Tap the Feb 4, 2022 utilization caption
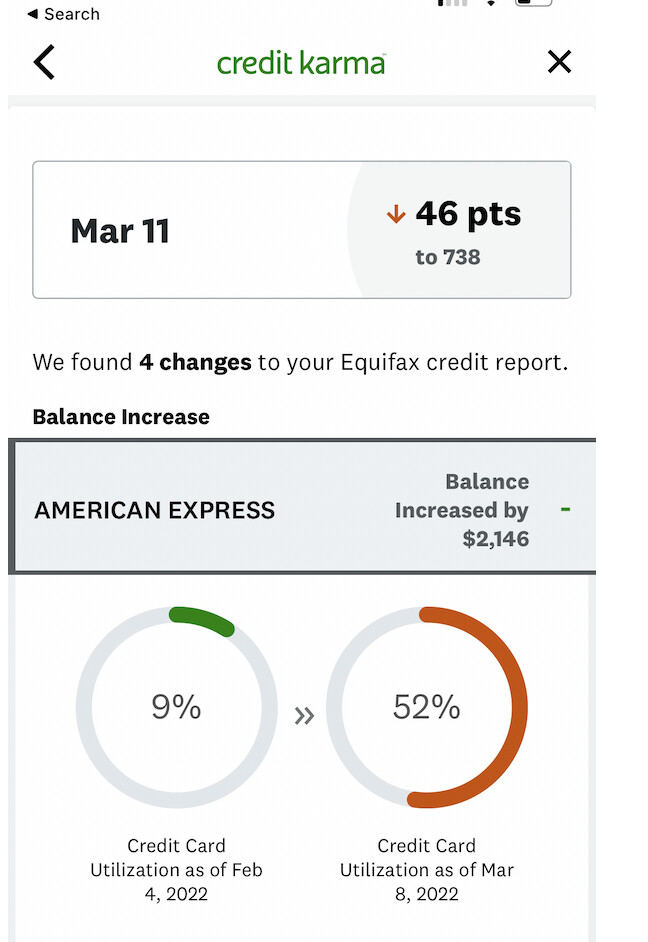Image resolution: width=648 pixels, height=942 pixels. 176,869
